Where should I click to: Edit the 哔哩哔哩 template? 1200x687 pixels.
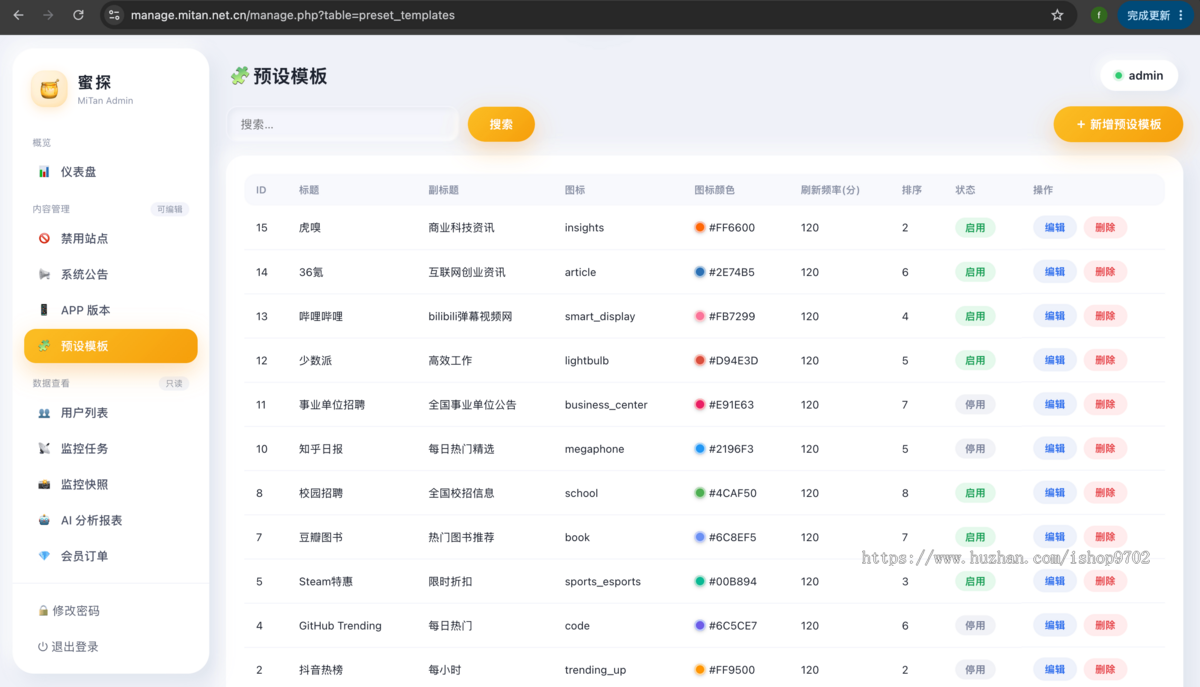coord(1055,316)
